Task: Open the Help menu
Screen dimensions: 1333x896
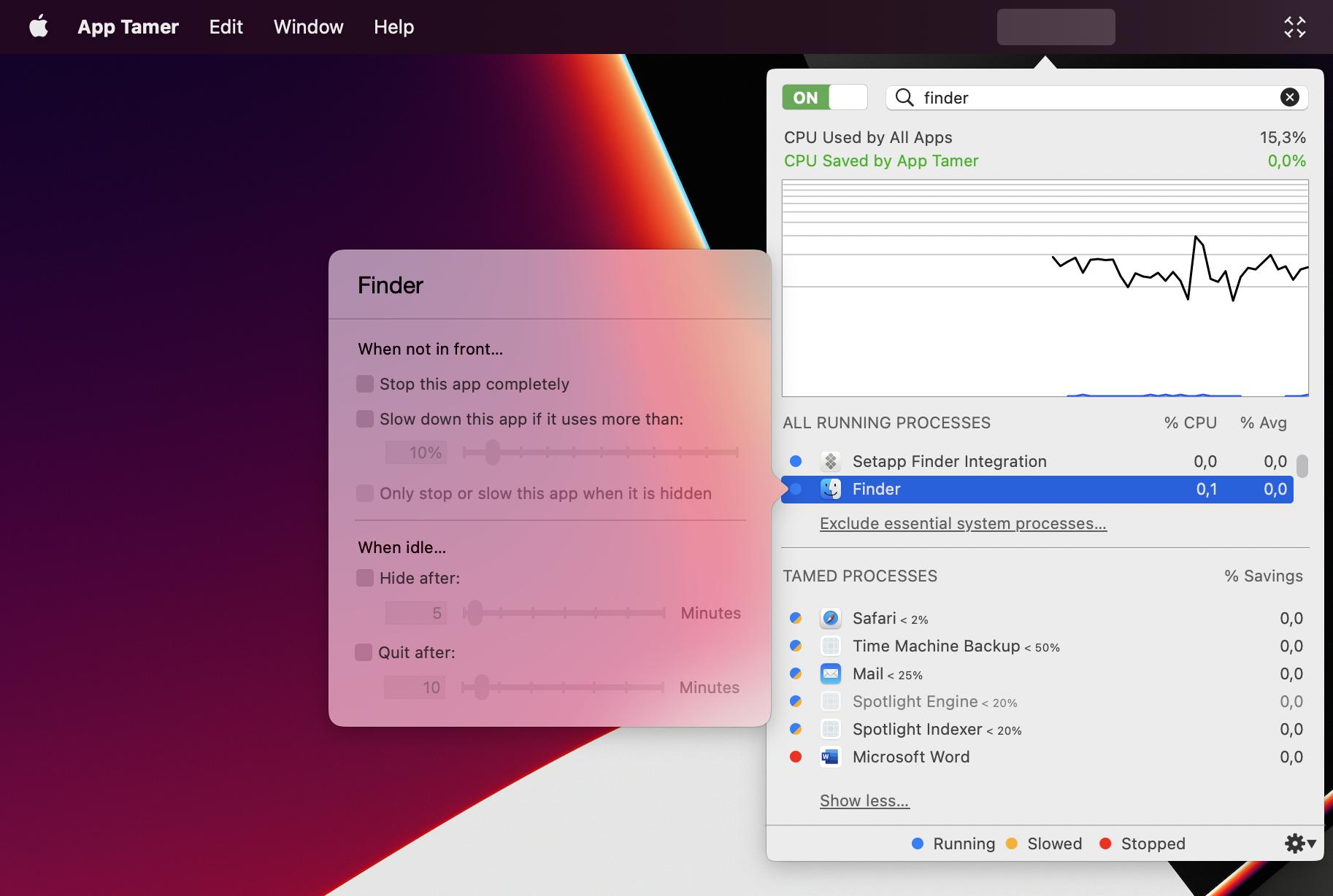Action: point(393,27)
